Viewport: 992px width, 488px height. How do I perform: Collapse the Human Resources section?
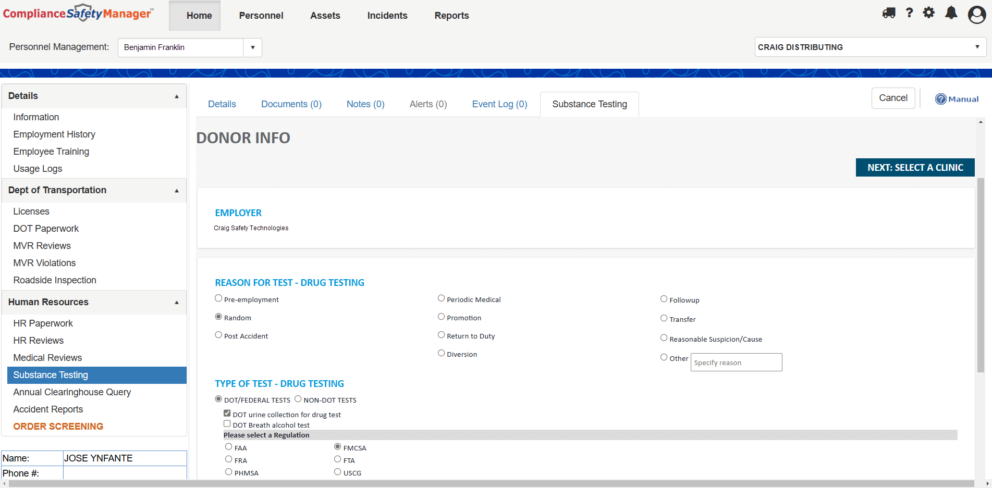click(x=177, y=303)
